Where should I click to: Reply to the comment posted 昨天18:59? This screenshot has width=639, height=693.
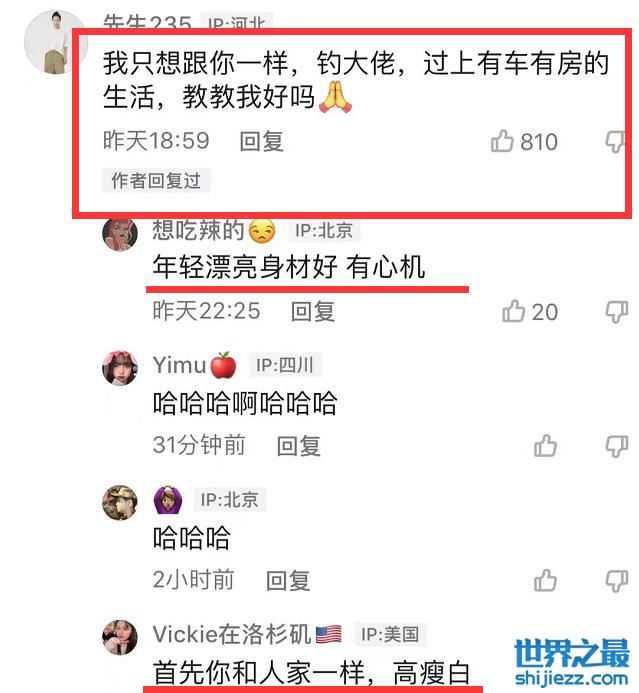point(261,142)
